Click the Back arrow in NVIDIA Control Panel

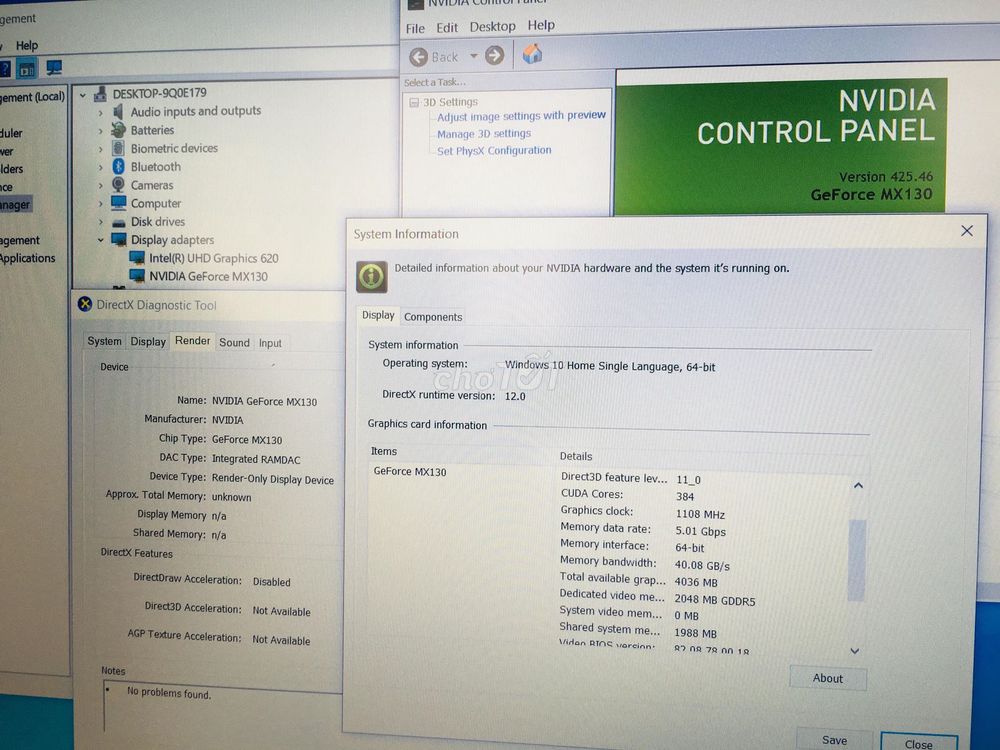click(x=418, y=57)
